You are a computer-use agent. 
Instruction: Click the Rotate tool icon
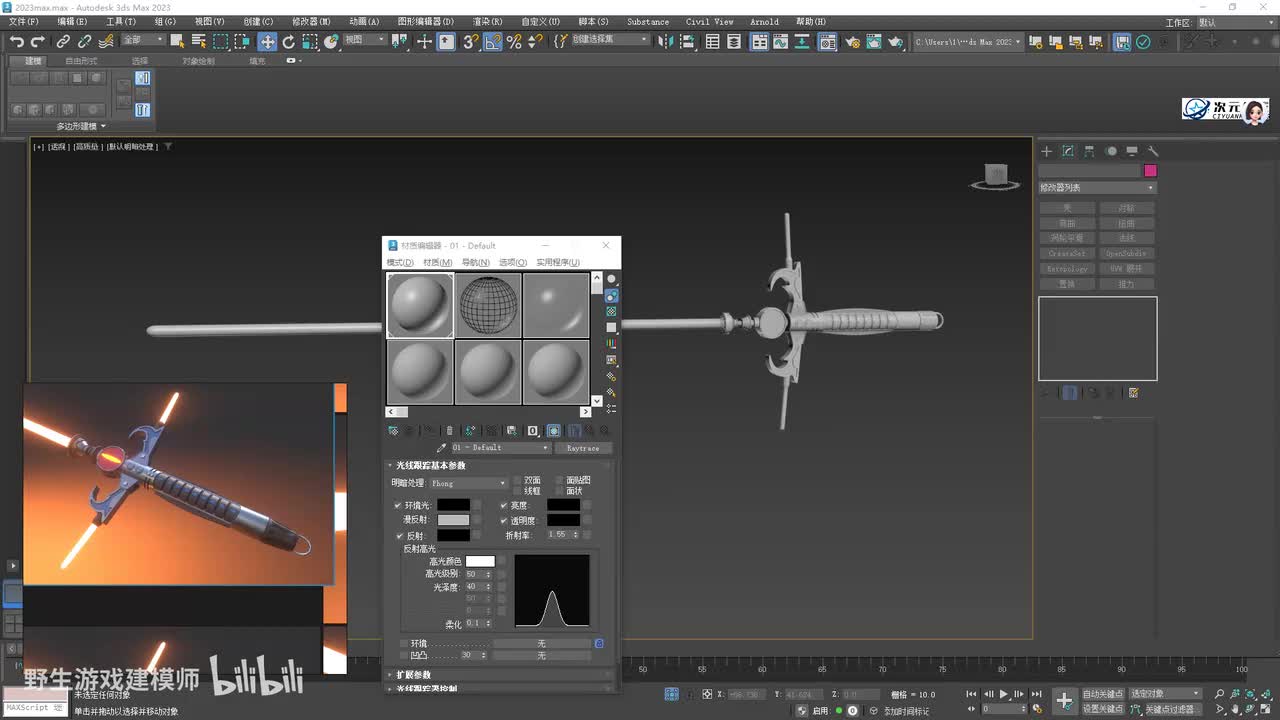click(289, 41)
